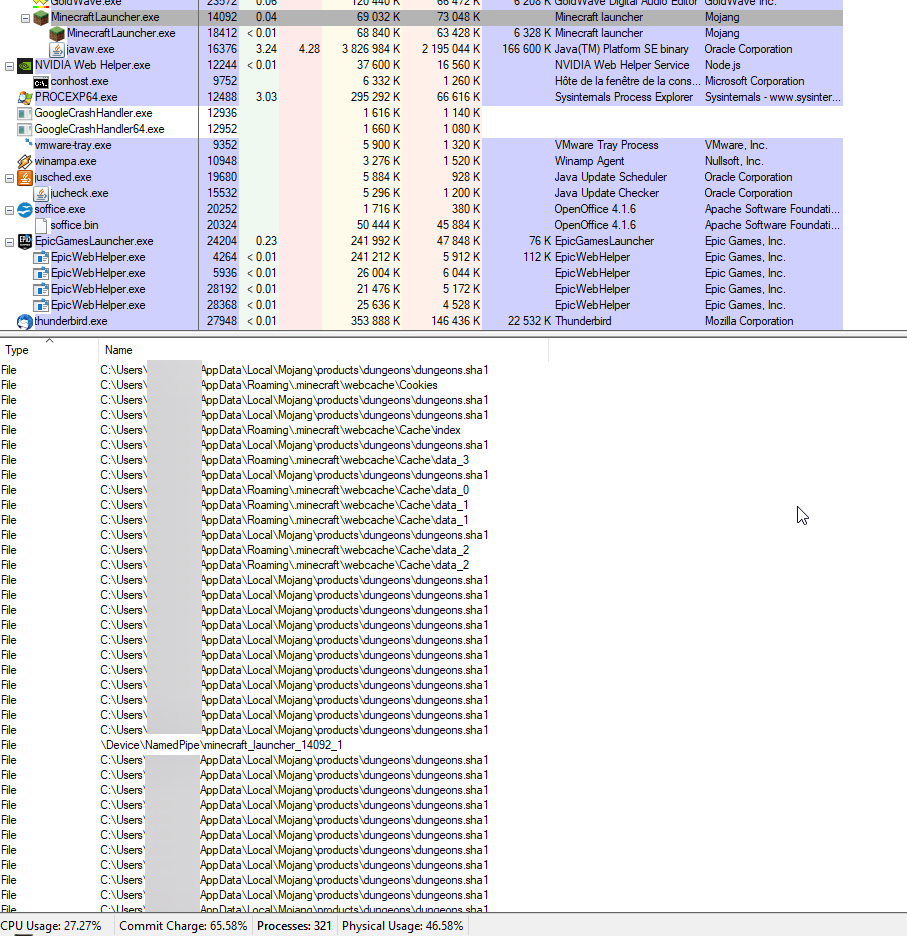Click the Oracle Corporation company for javaw.exe
The height and width of the screenshot is (936, 907).
click(x=748, y=49)
